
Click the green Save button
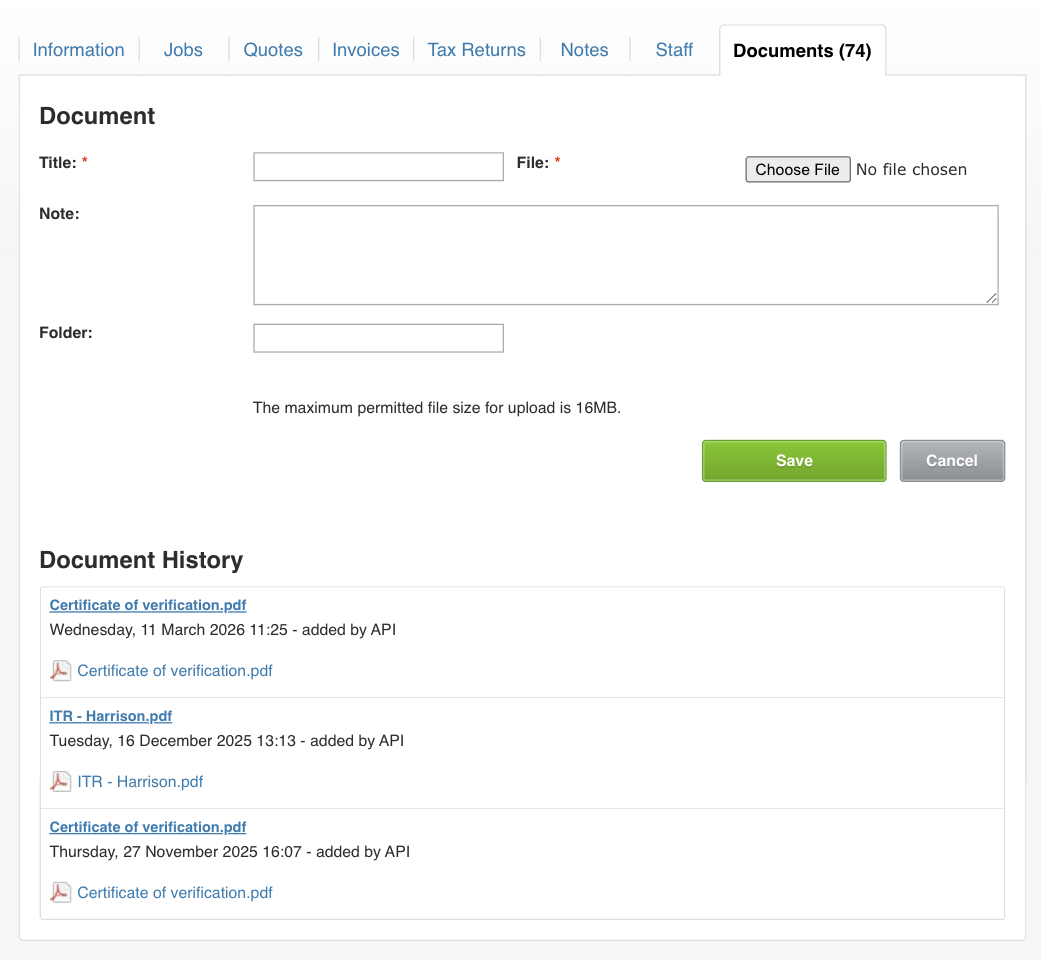793,461
